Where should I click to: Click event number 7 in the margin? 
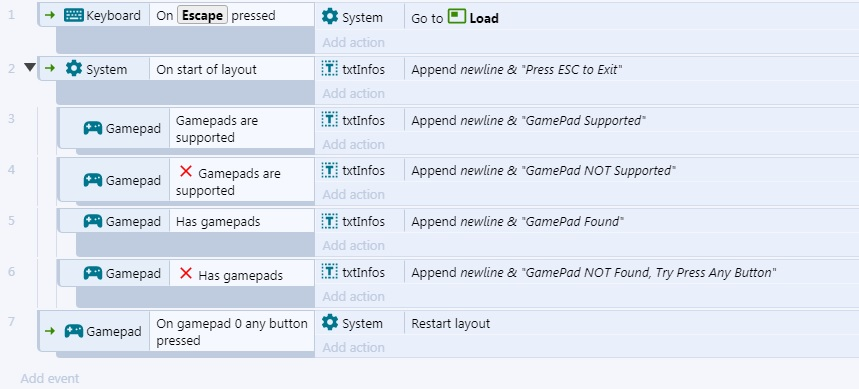12,321
